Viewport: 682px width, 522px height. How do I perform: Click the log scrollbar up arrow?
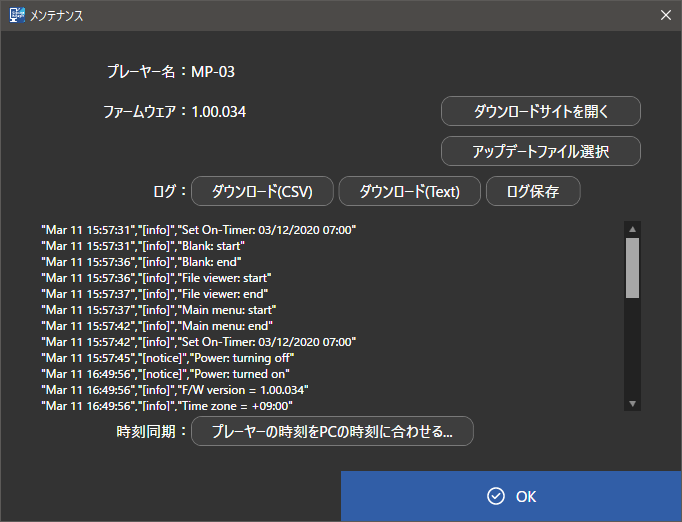pos(632,229)
